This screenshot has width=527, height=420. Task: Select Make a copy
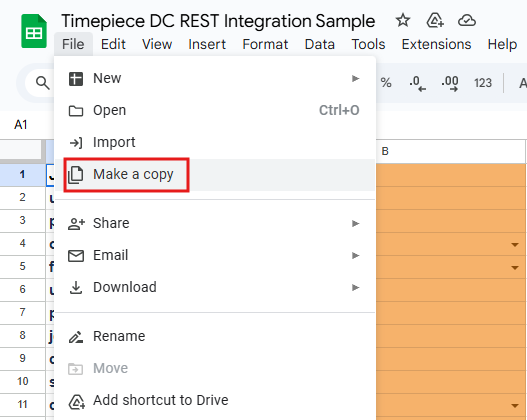(x=215, y=175)
